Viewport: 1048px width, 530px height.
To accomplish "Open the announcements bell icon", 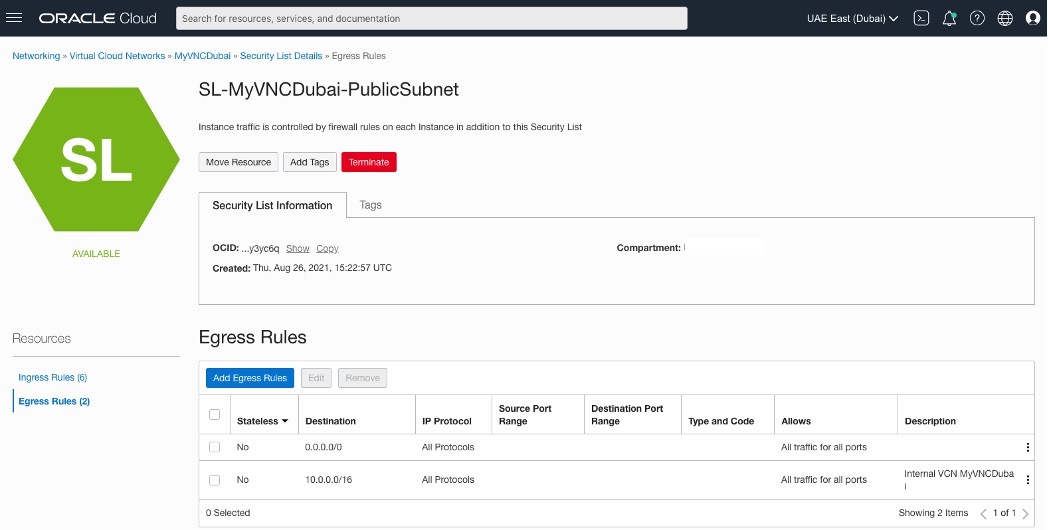I will [949, 18].
